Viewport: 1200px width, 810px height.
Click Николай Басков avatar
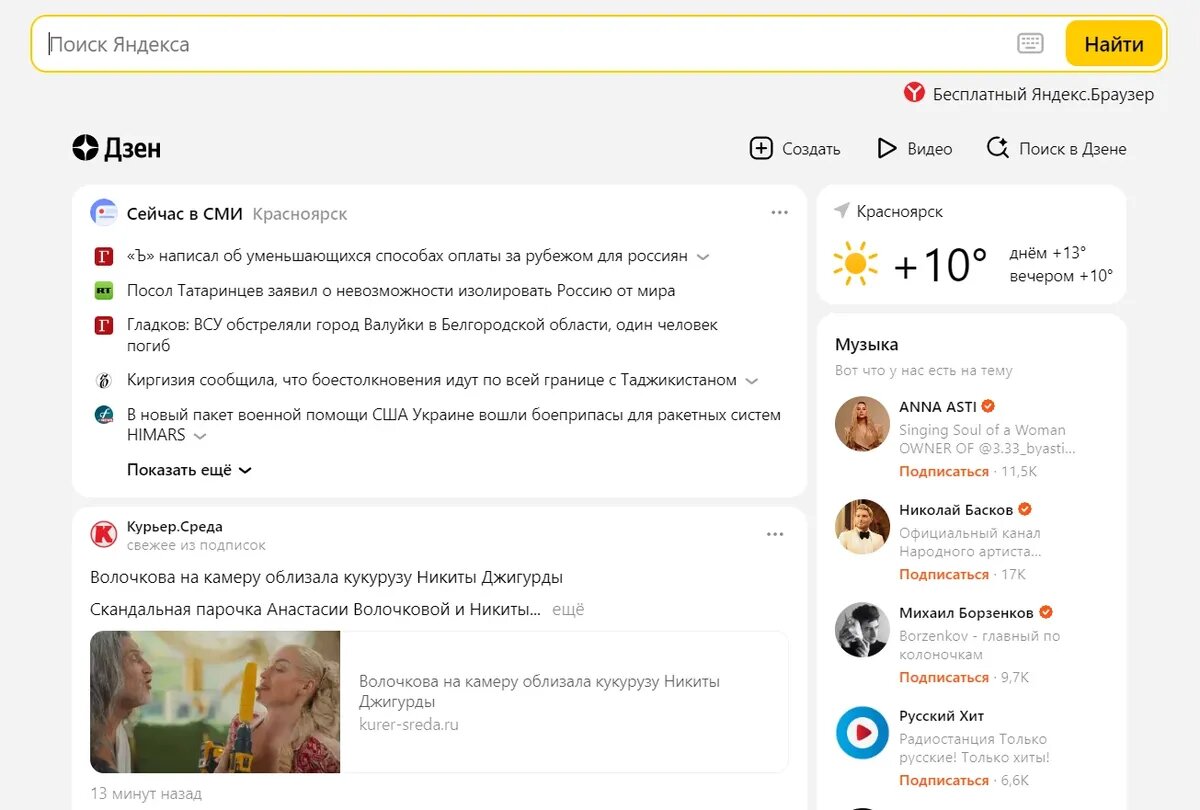pos(862,526)
